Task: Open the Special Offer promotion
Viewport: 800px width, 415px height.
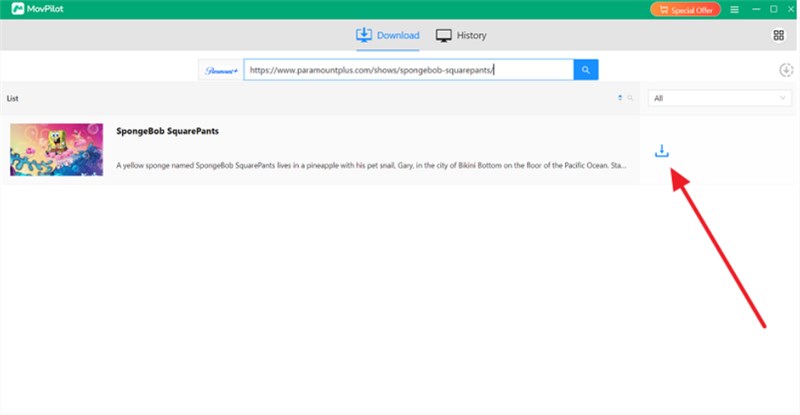Action: click(685, 10)
